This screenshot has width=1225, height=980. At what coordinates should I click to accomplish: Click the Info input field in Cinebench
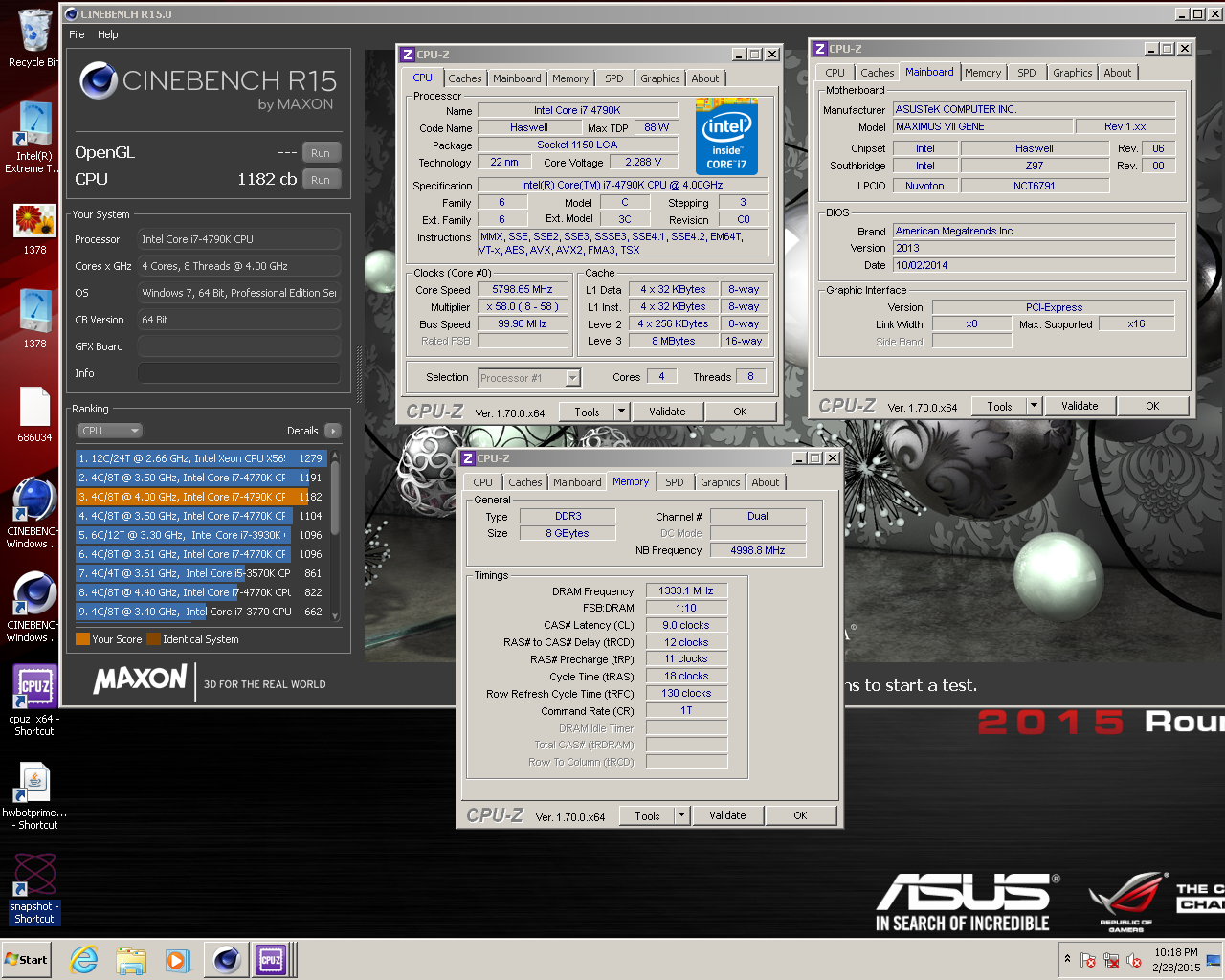coord(239,373)
